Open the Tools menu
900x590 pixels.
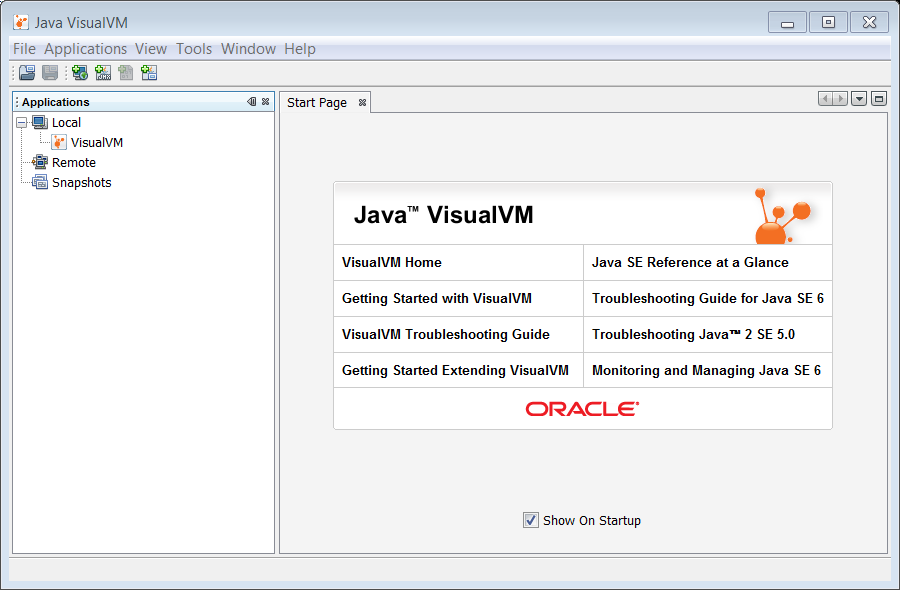(x=194, y=49)
